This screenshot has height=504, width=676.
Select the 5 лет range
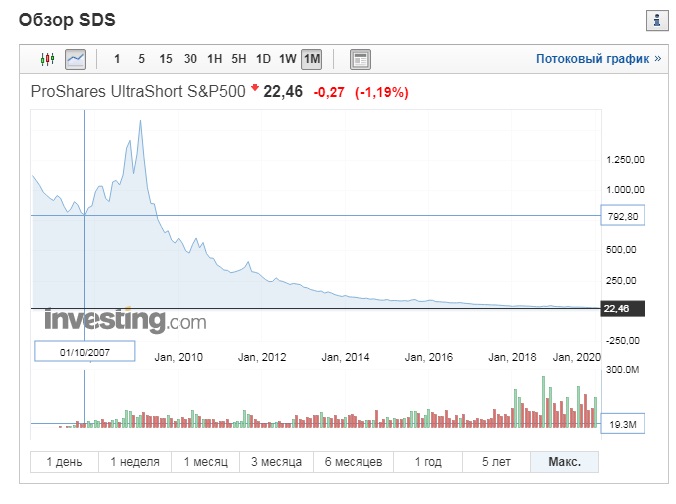497,462
